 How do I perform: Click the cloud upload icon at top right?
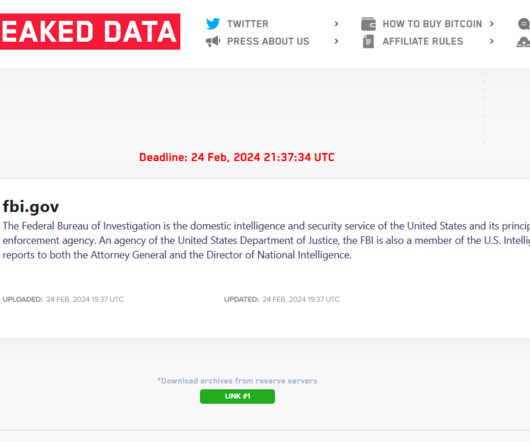coord(524,42)
